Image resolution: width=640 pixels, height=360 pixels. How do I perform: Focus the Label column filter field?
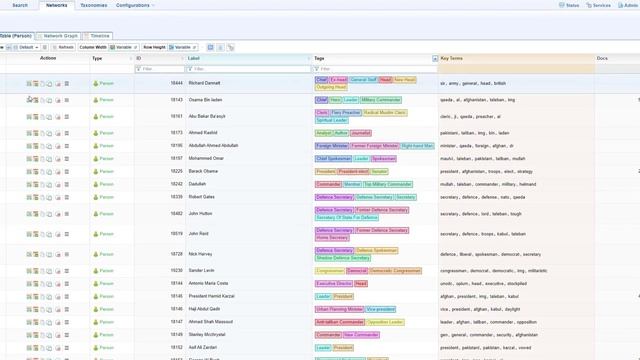249,69
